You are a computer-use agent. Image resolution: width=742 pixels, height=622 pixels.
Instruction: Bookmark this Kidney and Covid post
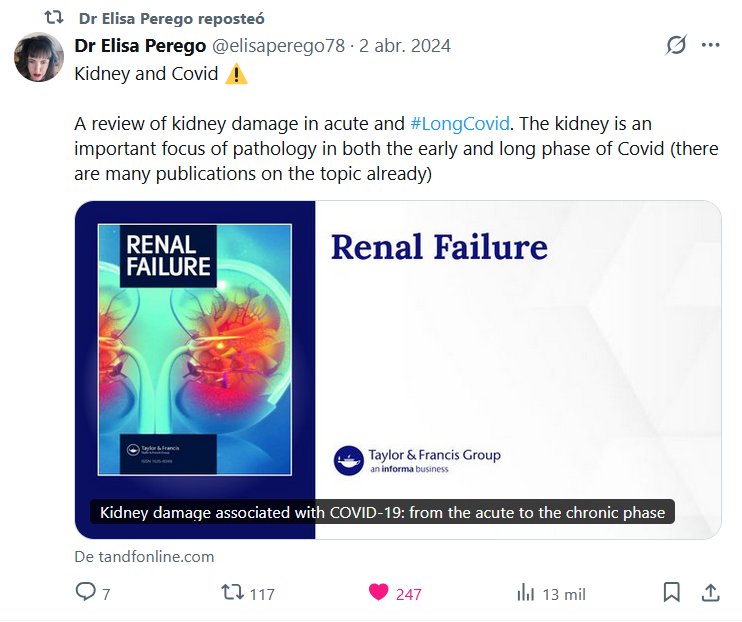672,592
